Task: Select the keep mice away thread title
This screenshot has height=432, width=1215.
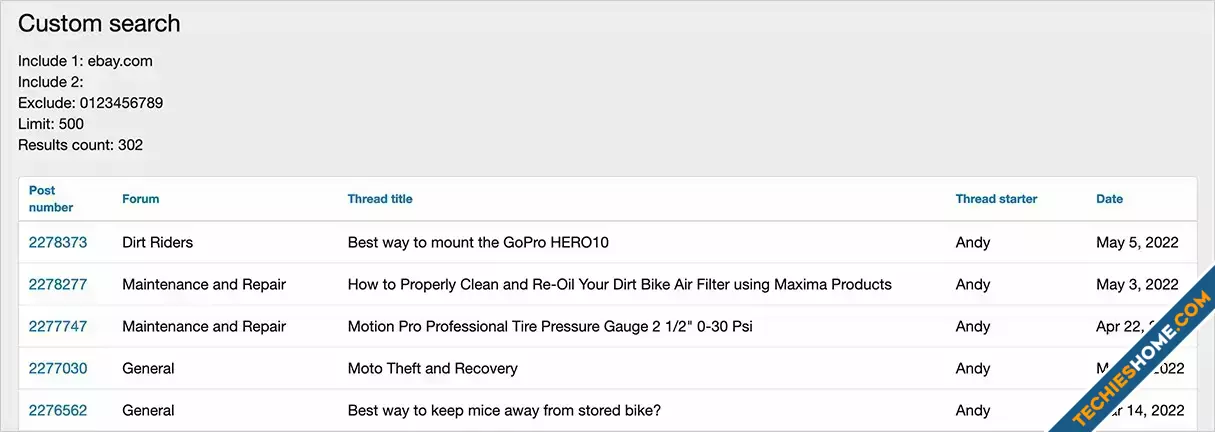Action: click(504, 410)
